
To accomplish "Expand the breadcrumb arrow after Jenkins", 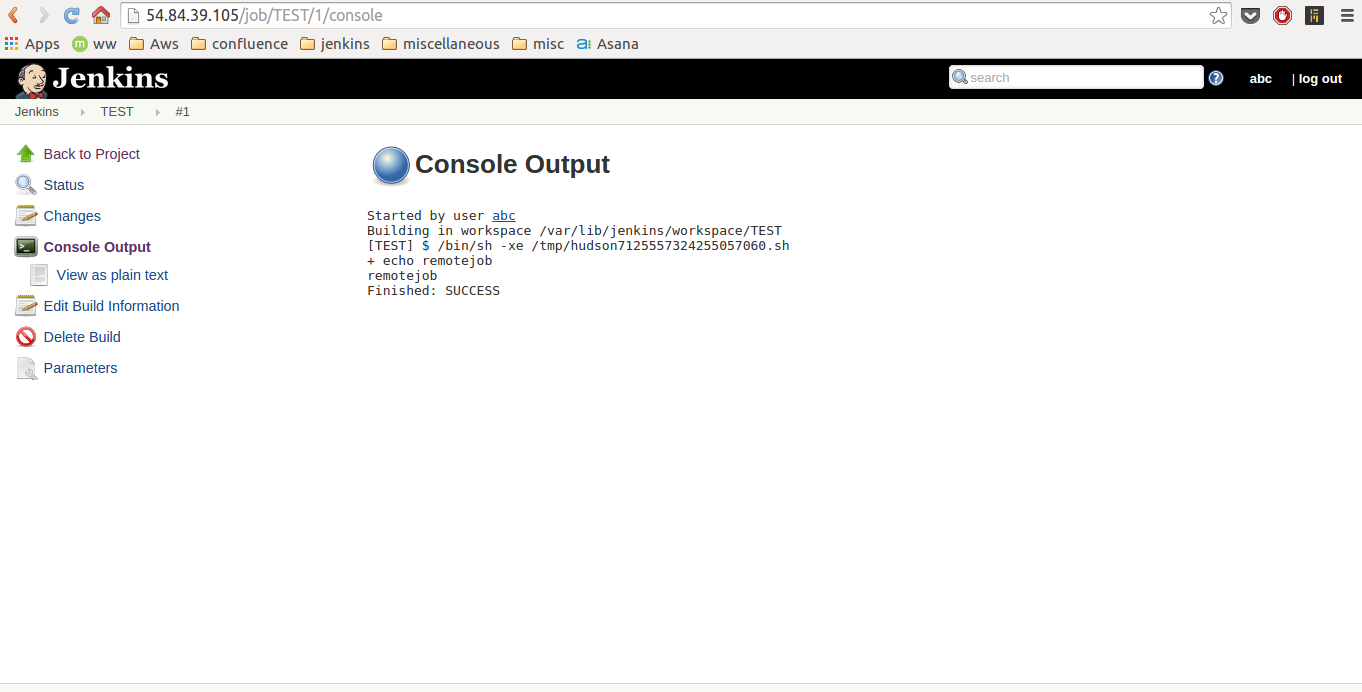I will [81, 112].
